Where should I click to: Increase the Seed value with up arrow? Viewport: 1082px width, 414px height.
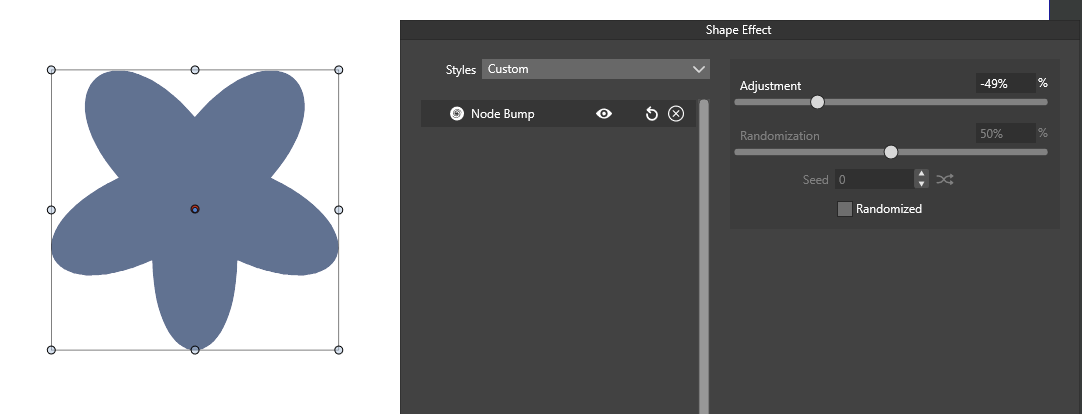[x=921, y=175]
